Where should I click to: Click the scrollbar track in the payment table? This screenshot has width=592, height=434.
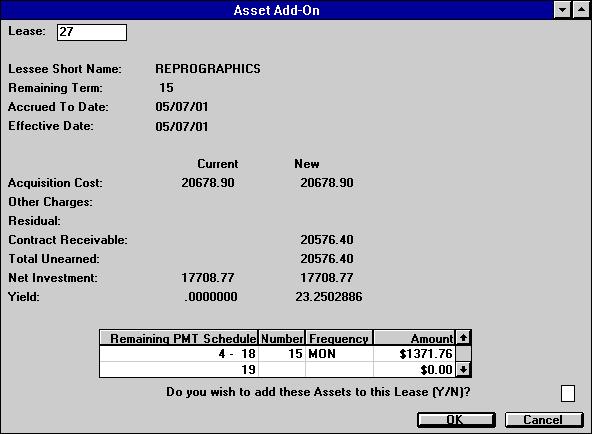coord(463,354)
